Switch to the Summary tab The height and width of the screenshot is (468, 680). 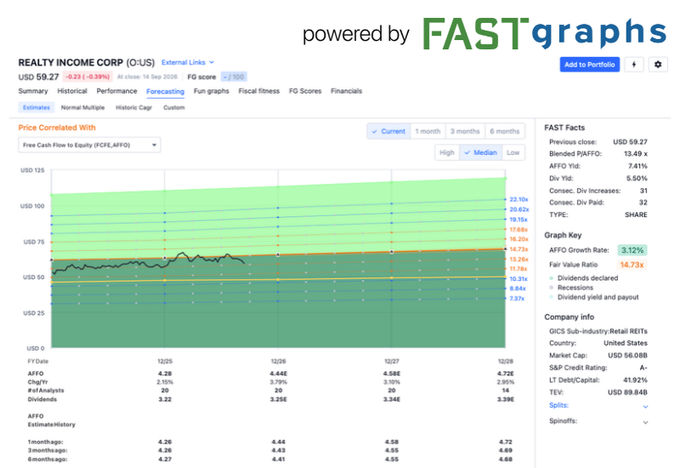(x=33, y=91)
